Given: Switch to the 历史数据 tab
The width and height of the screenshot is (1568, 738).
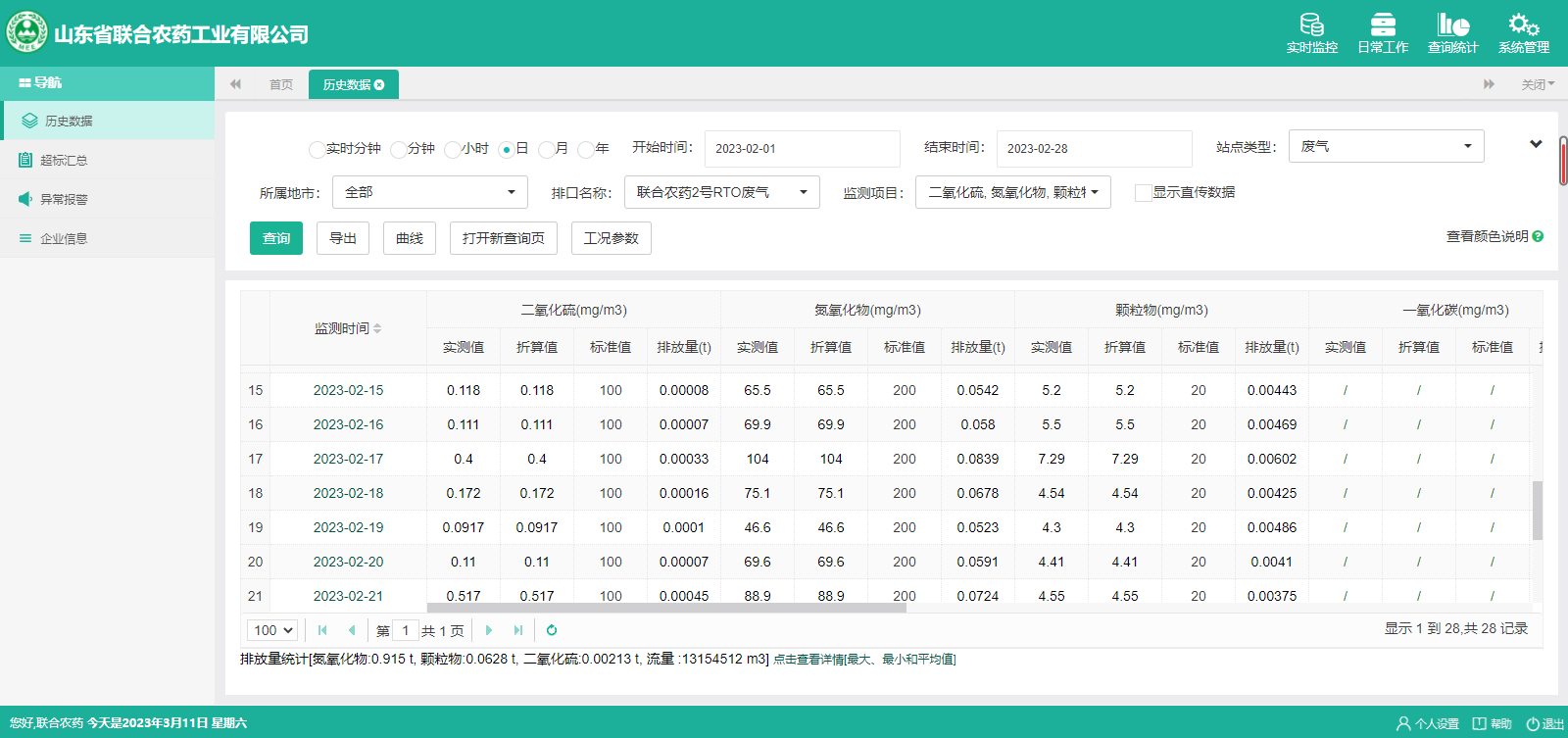Looking at the screenshot, I should 354,84.
